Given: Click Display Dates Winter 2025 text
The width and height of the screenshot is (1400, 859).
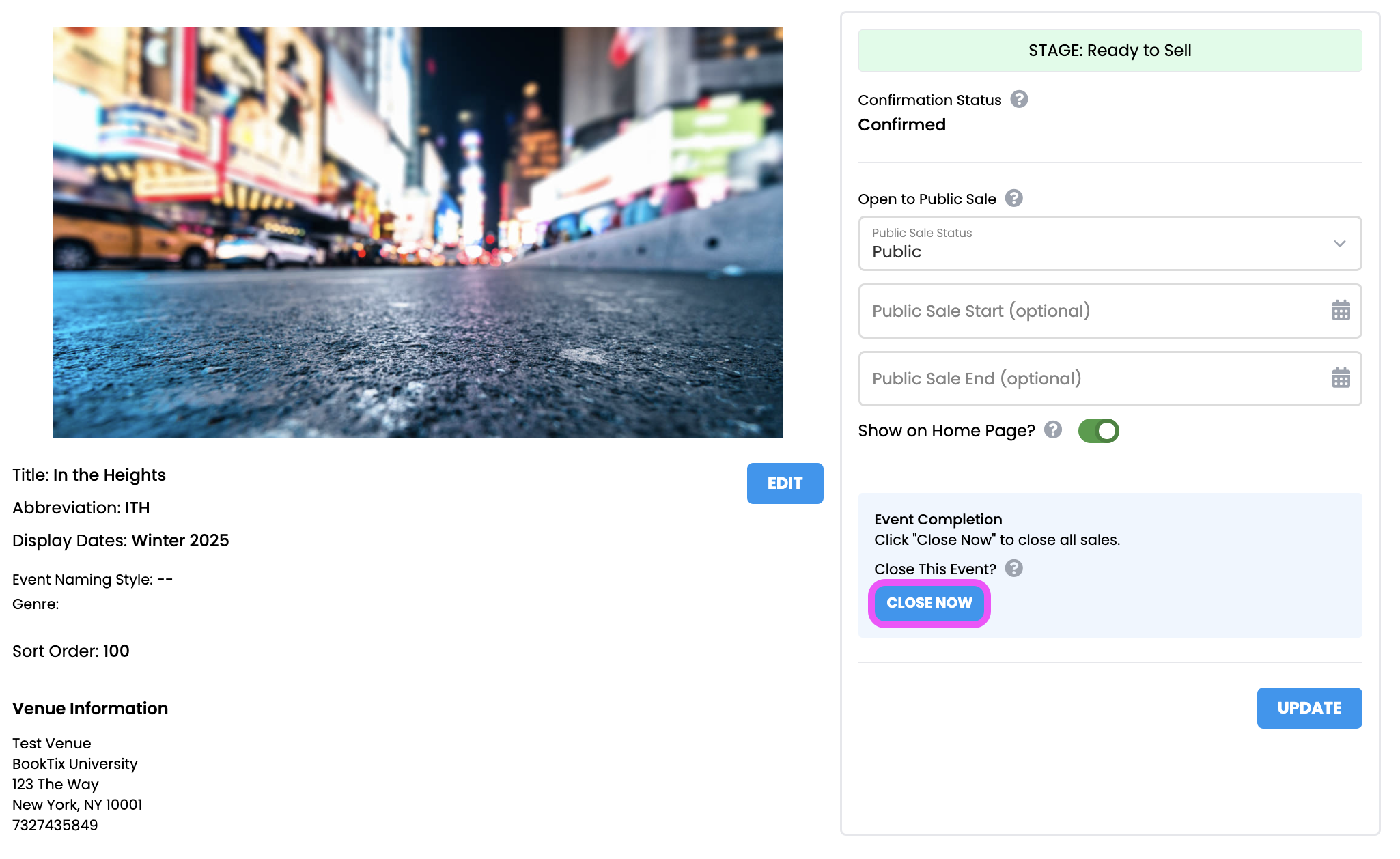Looking at the screenshot, I should (x=121, y=541).
